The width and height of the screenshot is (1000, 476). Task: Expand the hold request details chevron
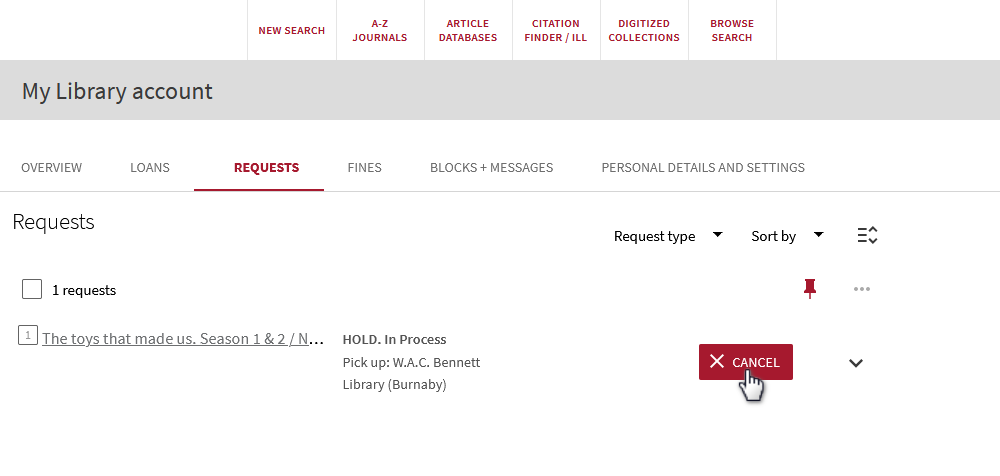point(856,363)
